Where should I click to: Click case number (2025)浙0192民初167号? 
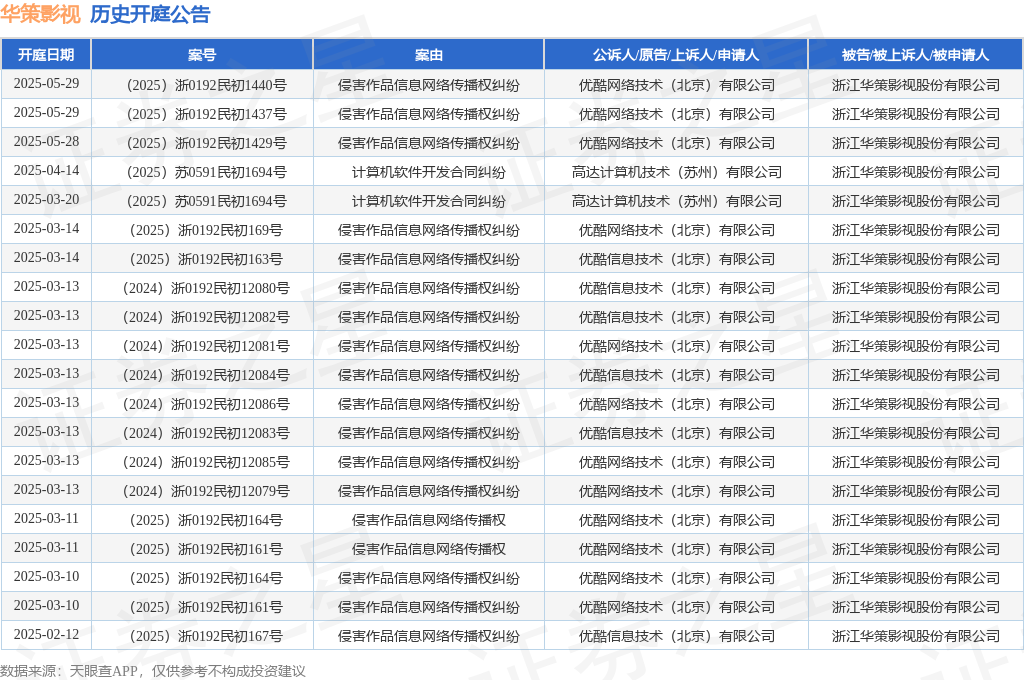tap(206, 636)
